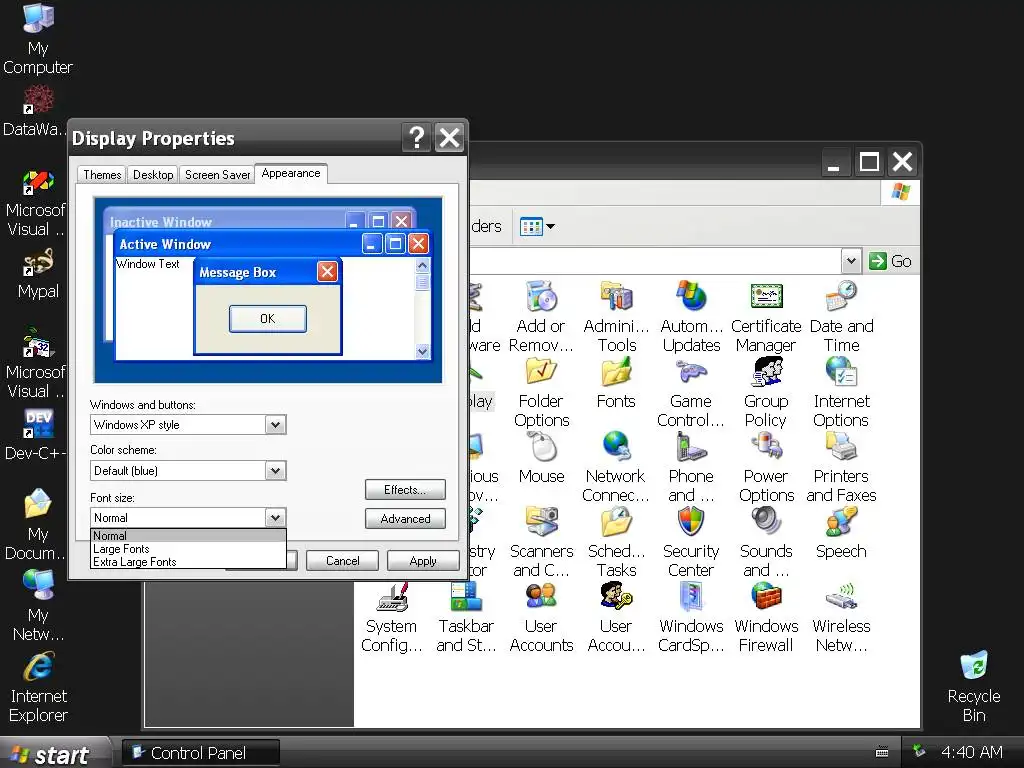Open Phone and Modem icon
The image size is (1024, 768).
tap(691, 468)
